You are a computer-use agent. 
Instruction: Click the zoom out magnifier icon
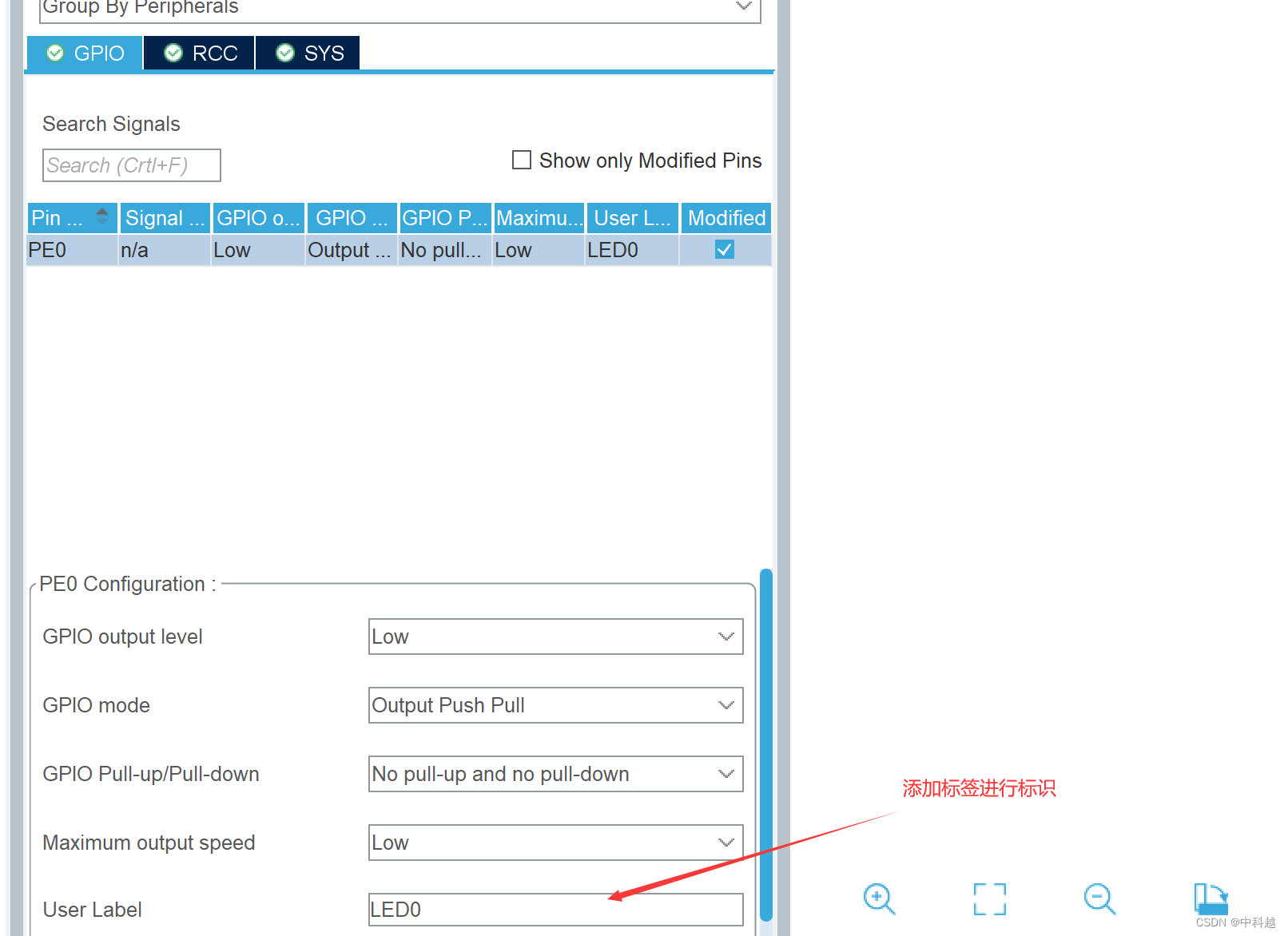pos(1099,898)
